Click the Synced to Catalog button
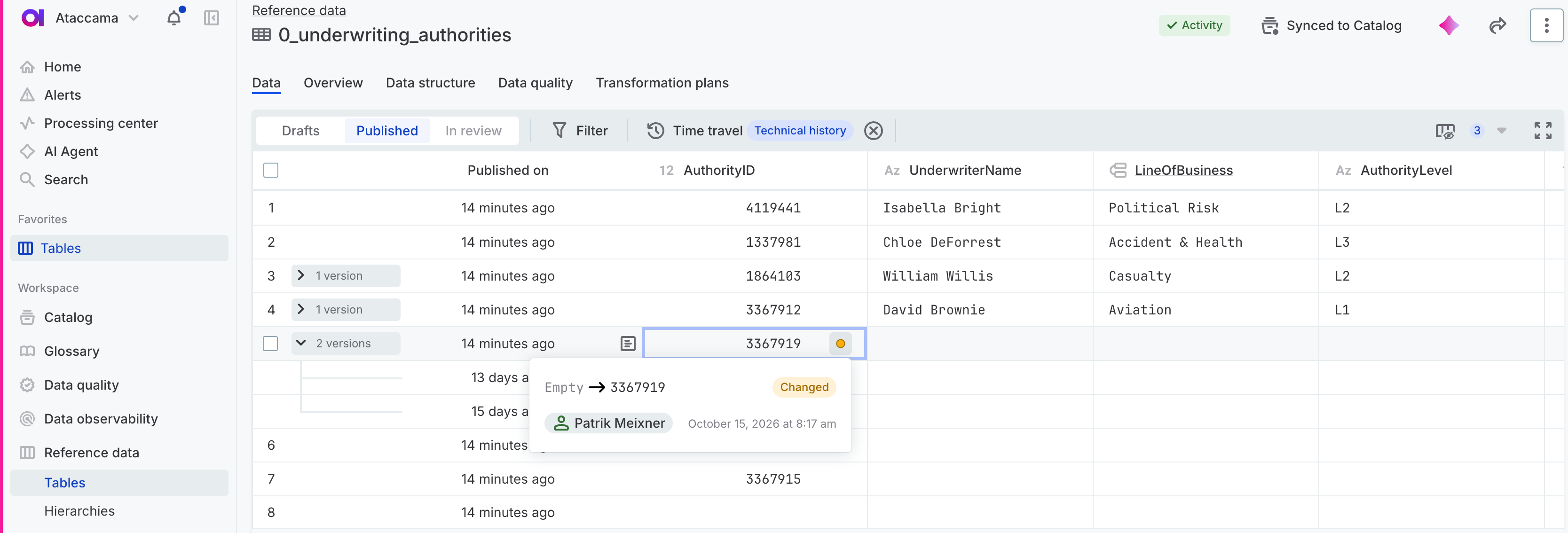1568x533 pixels. pos(1331,25)
